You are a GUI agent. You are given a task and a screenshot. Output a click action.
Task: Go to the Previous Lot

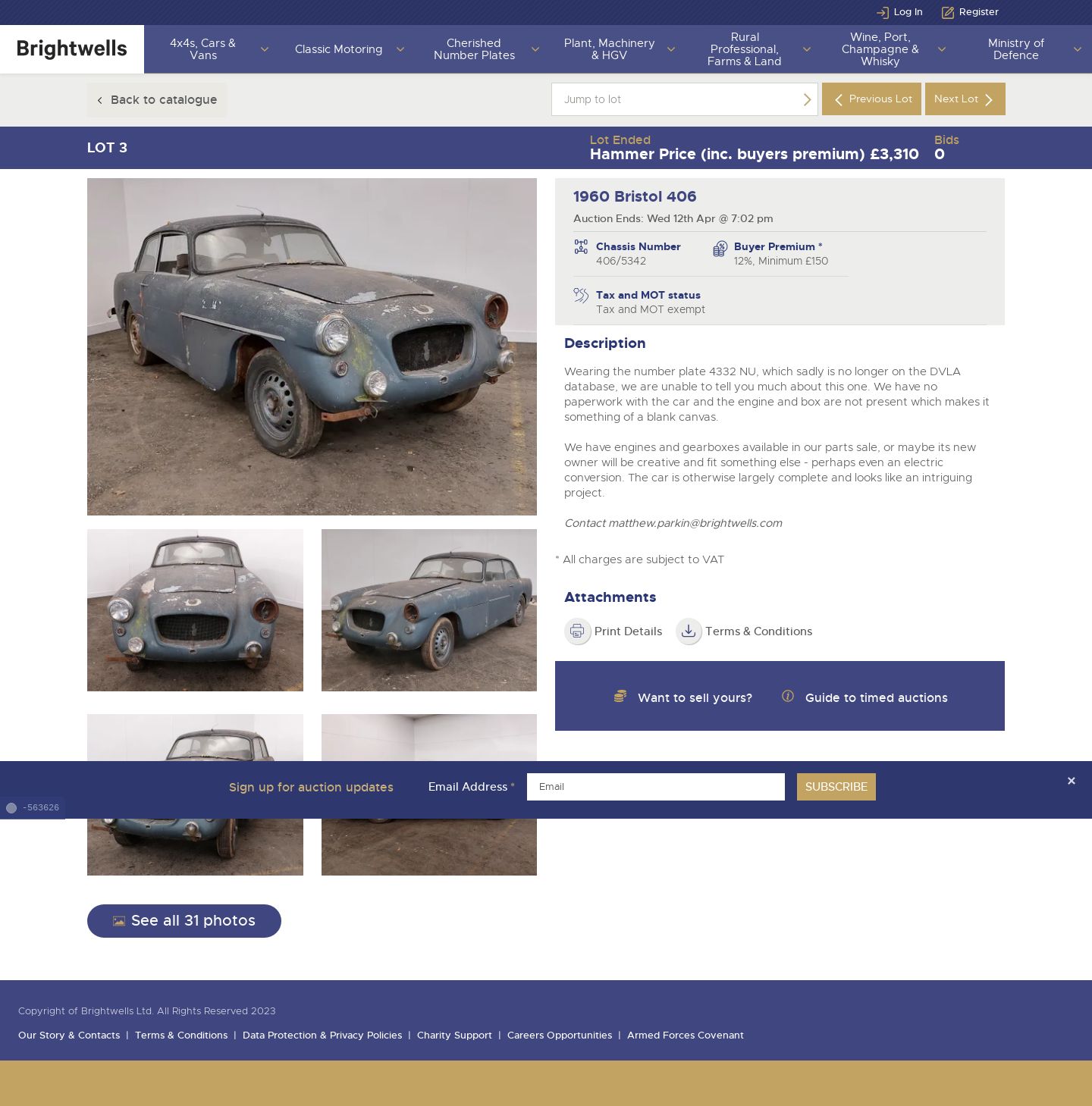click(x=871, y=99)
